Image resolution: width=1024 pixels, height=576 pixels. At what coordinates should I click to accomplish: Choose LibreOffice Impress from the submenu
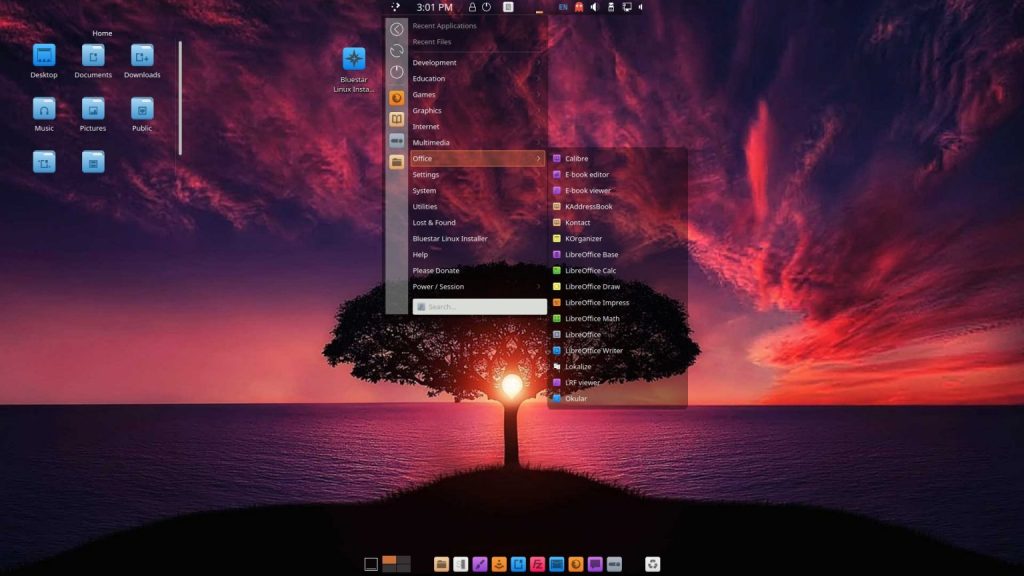[x=596, y=303]
